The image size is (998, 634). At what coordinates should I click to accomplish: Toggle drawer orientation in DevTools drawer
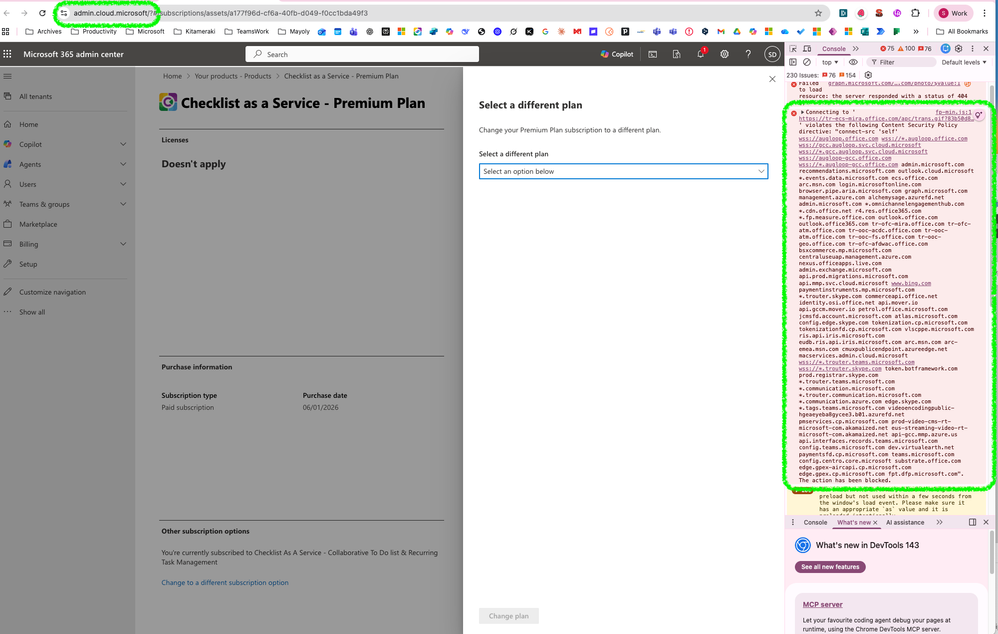(973, 523)
